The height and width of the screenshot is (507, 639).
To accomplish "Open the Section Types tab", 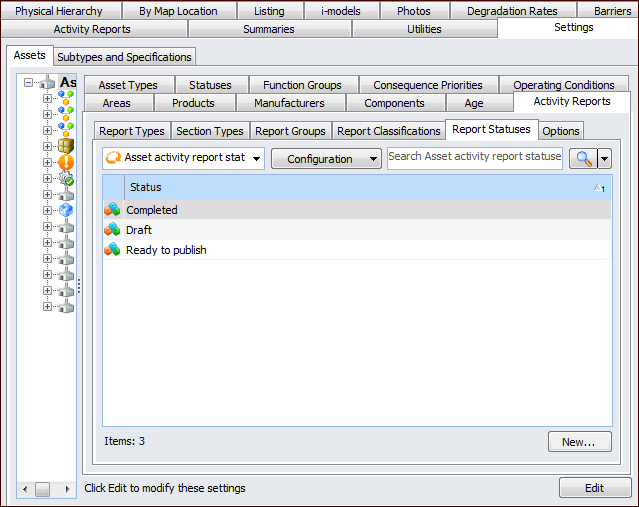I will coord(210,131).
